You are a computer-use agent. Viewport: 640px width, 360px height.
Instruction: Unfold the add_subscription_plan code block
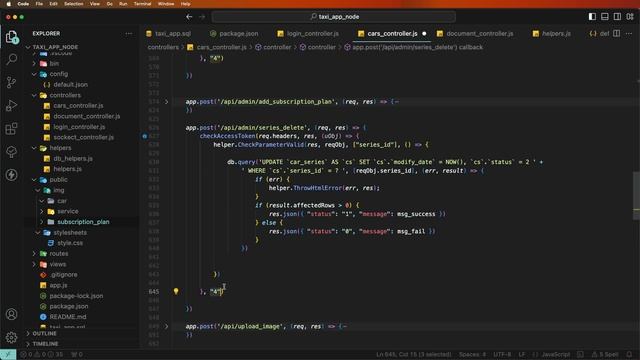coord(167,101)
